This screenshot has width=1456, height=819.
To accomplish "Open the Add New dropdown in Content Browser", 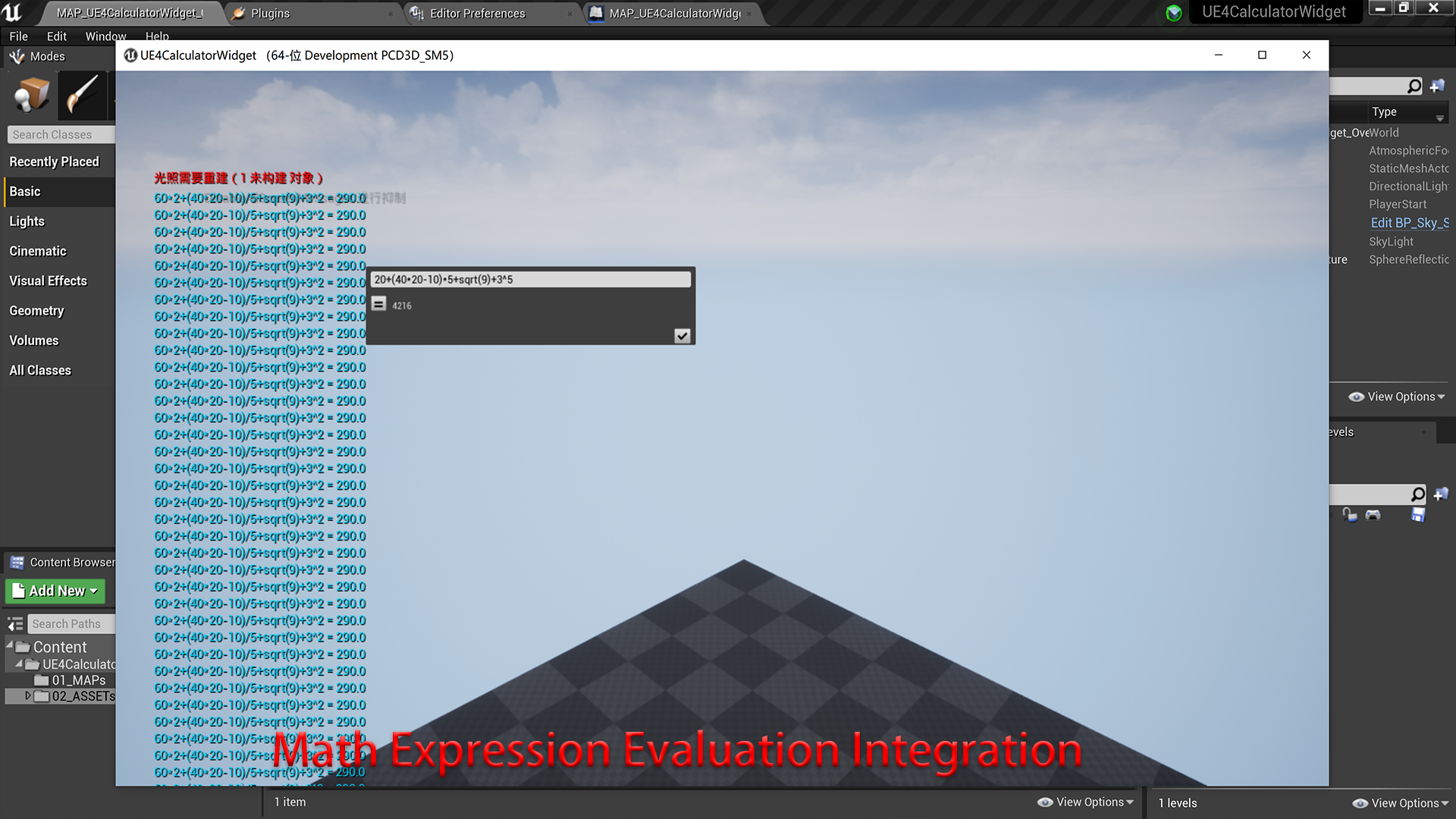I will point(55,591).
